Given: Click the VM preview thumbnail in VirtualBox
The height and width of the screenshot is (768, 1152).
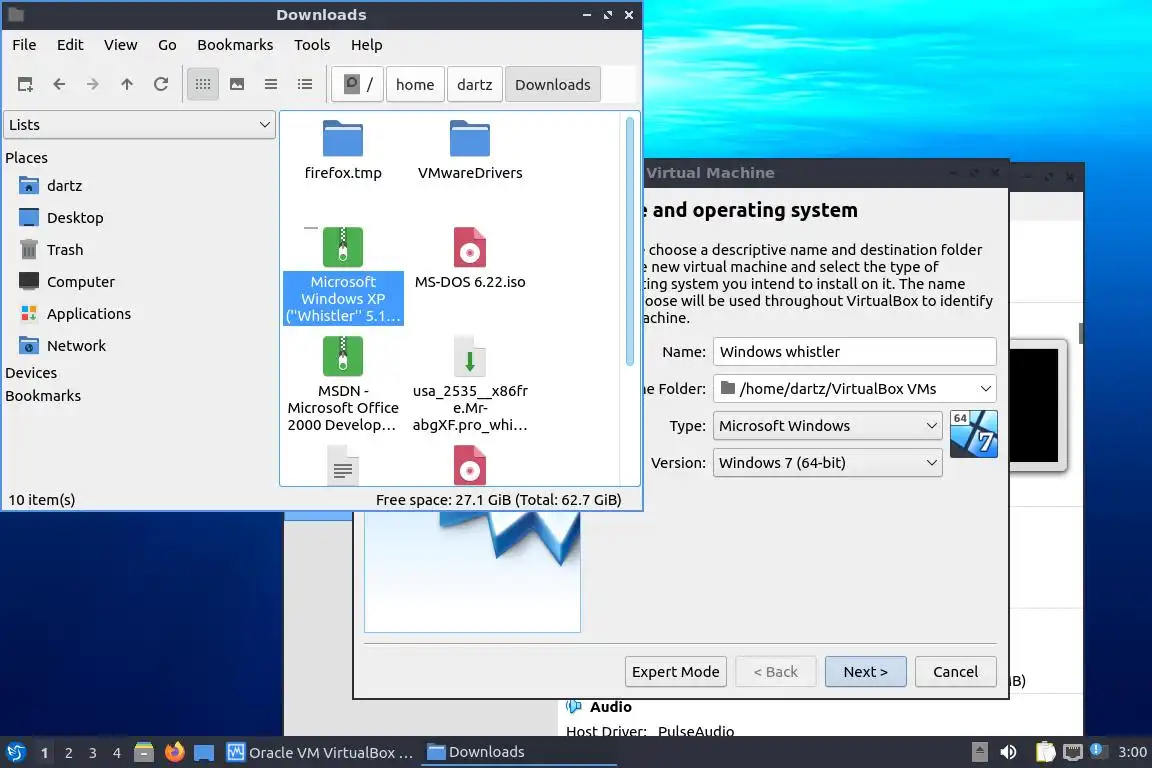Looking at the screenshot, I should [x=1036, y=405].
